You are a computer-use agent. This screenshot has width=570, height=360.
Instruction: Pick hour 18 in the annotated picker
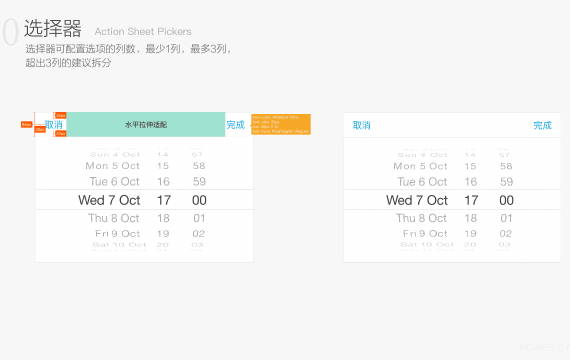[x=163, y=218]
